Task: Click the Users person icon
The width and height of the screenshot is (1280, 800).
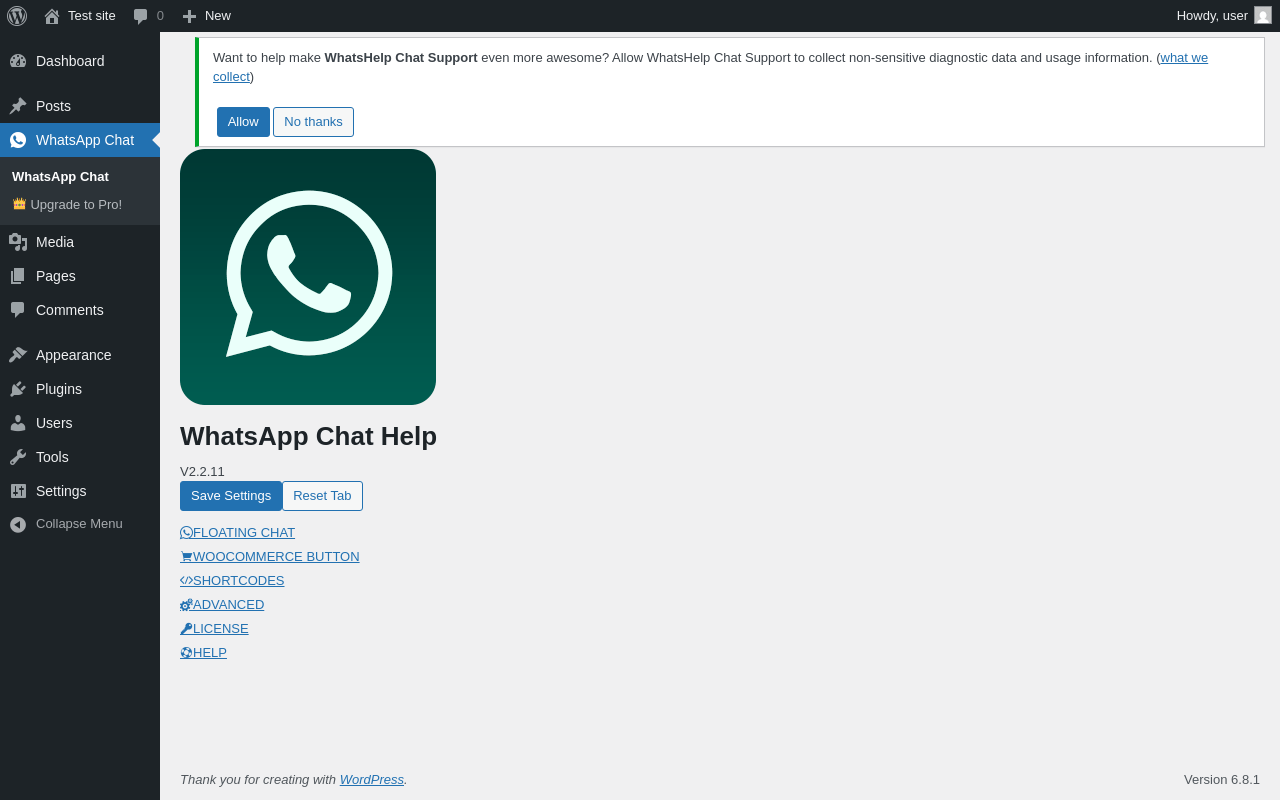Action: [18, 423]
